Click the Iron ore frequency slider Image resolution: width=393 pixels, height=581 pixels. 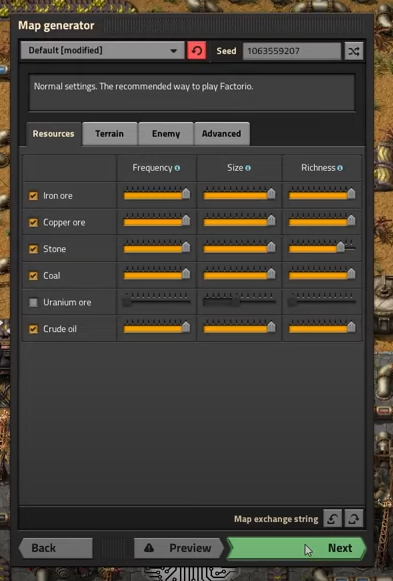[x=157, y=194]
